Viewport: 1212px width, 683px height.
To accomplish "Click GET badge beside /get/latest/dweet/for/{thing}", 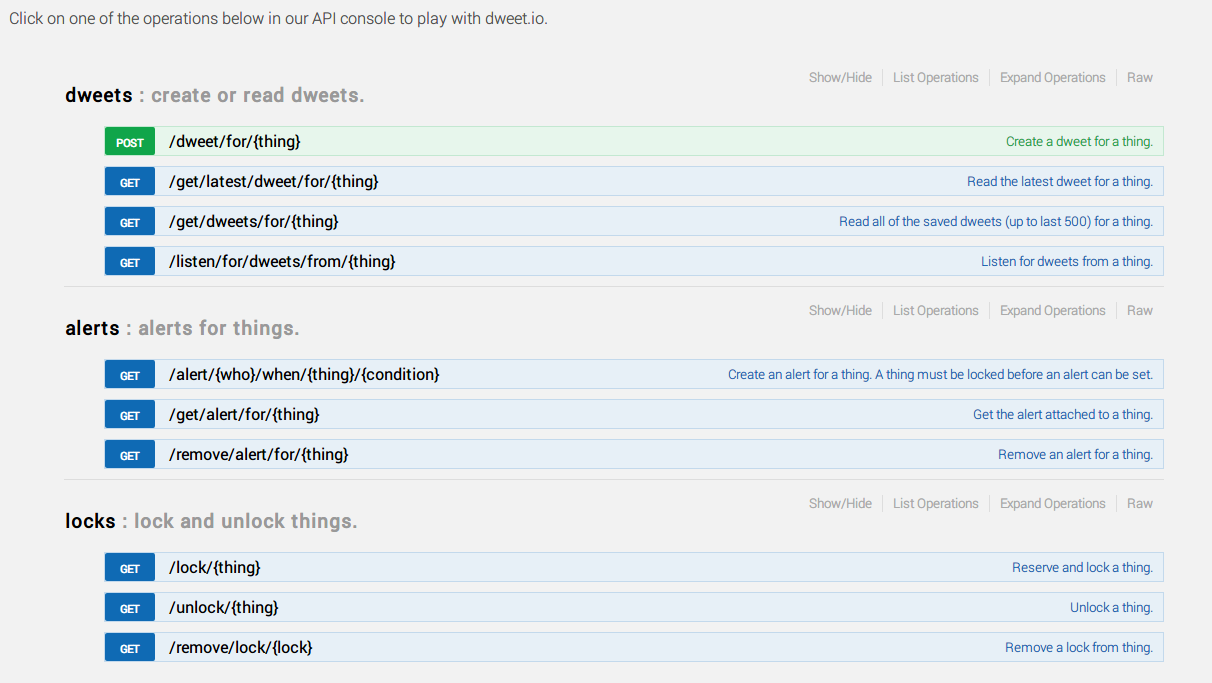I will coord(130,182).
